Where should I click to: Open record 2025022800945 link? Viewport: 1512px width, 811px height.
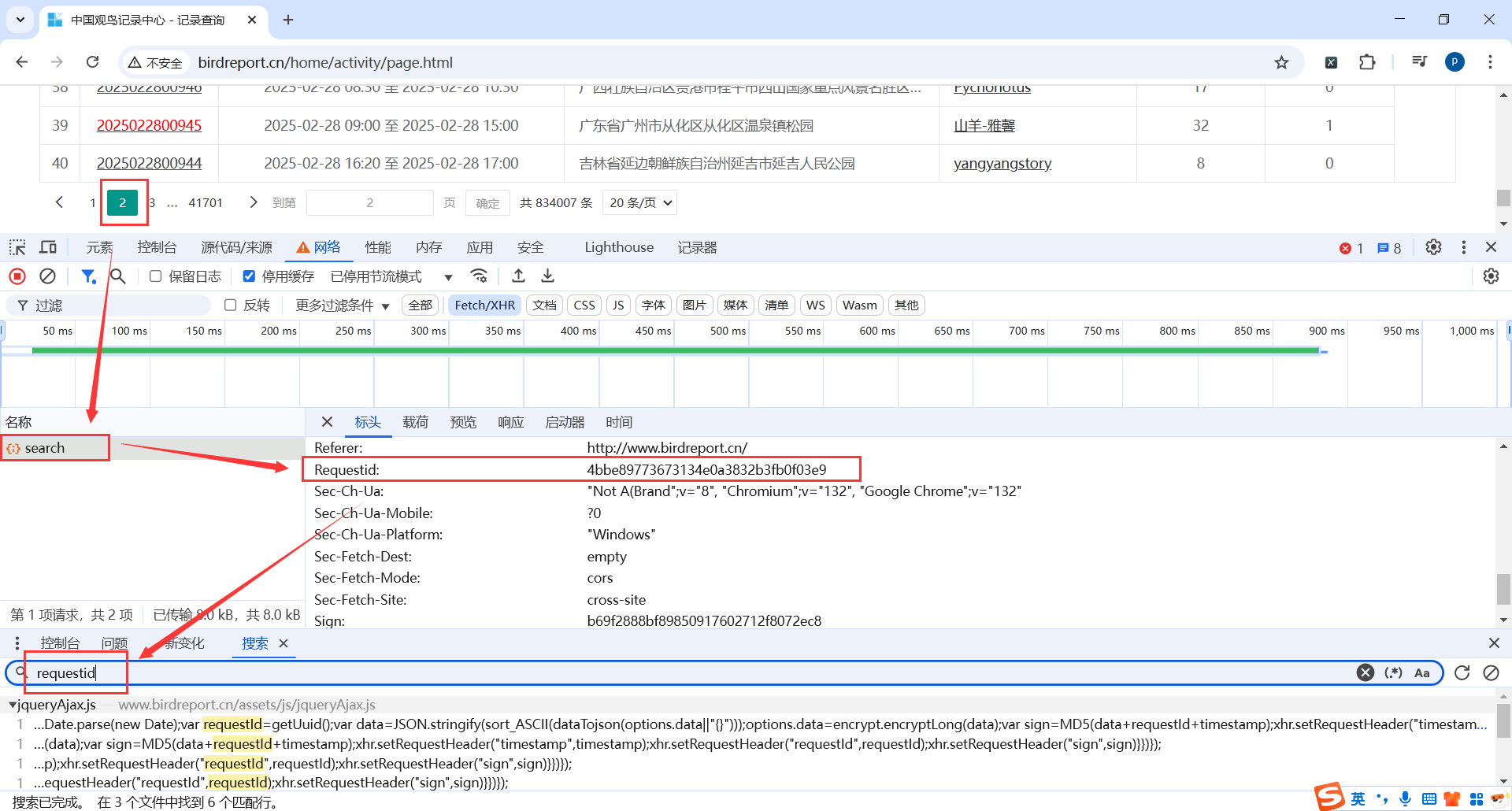coord(149,125)
